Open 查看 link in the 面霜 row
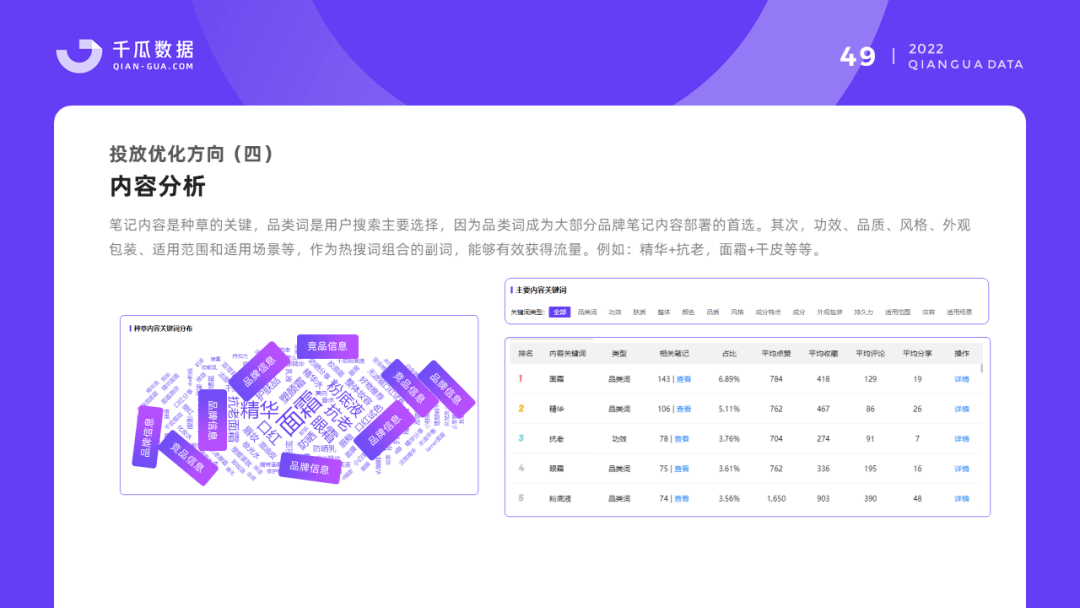This screenshot has height=608, width=1080. pos(682,379)
